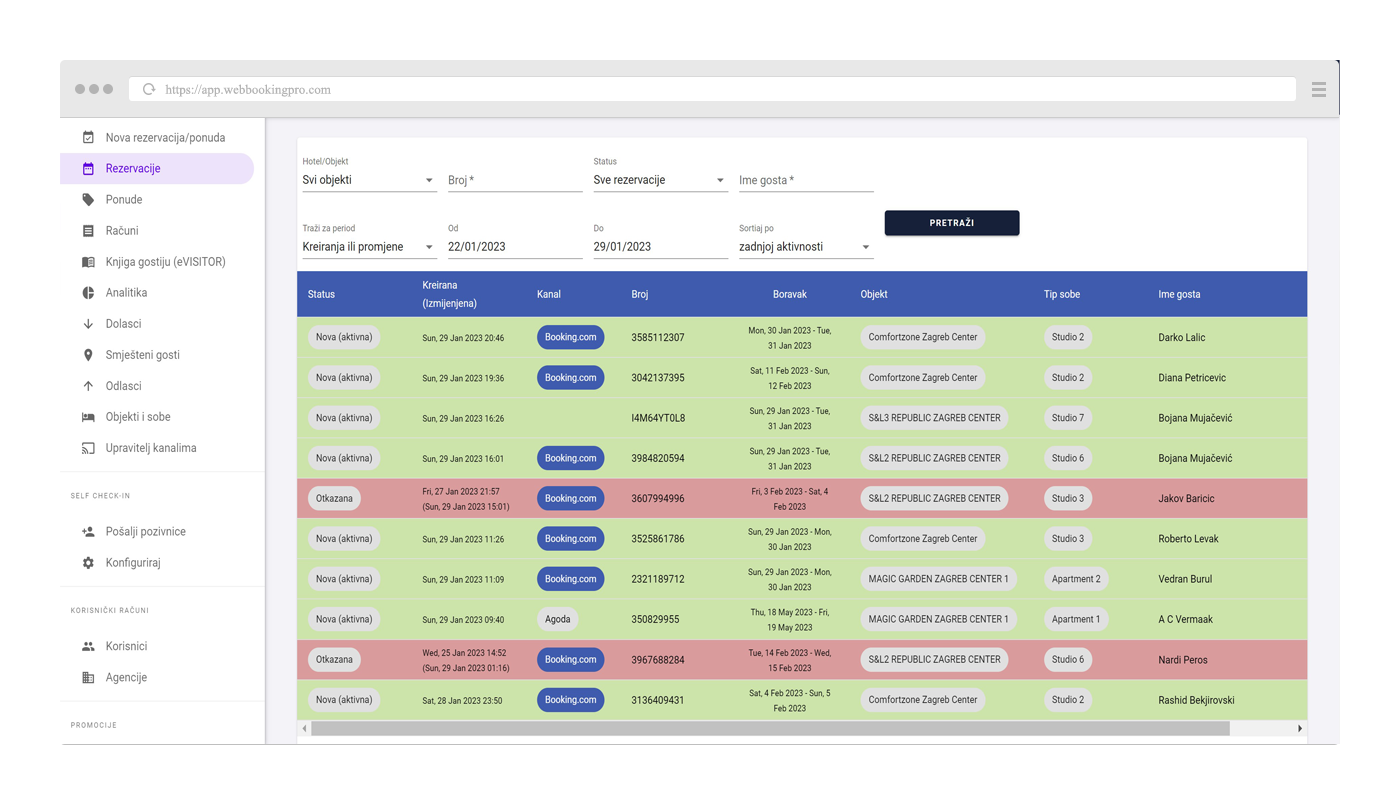This screenshot has width=1400, height=800.
Task: Open Upravitelj kanalima menu item
Action: (x=150, y=448)
